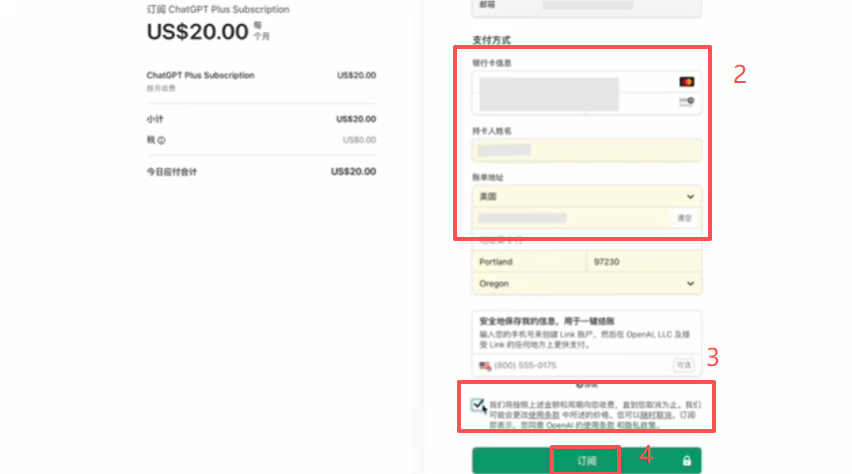The image size is (852, 474).
Task: Click the CVC card icon
Action: 687,101
